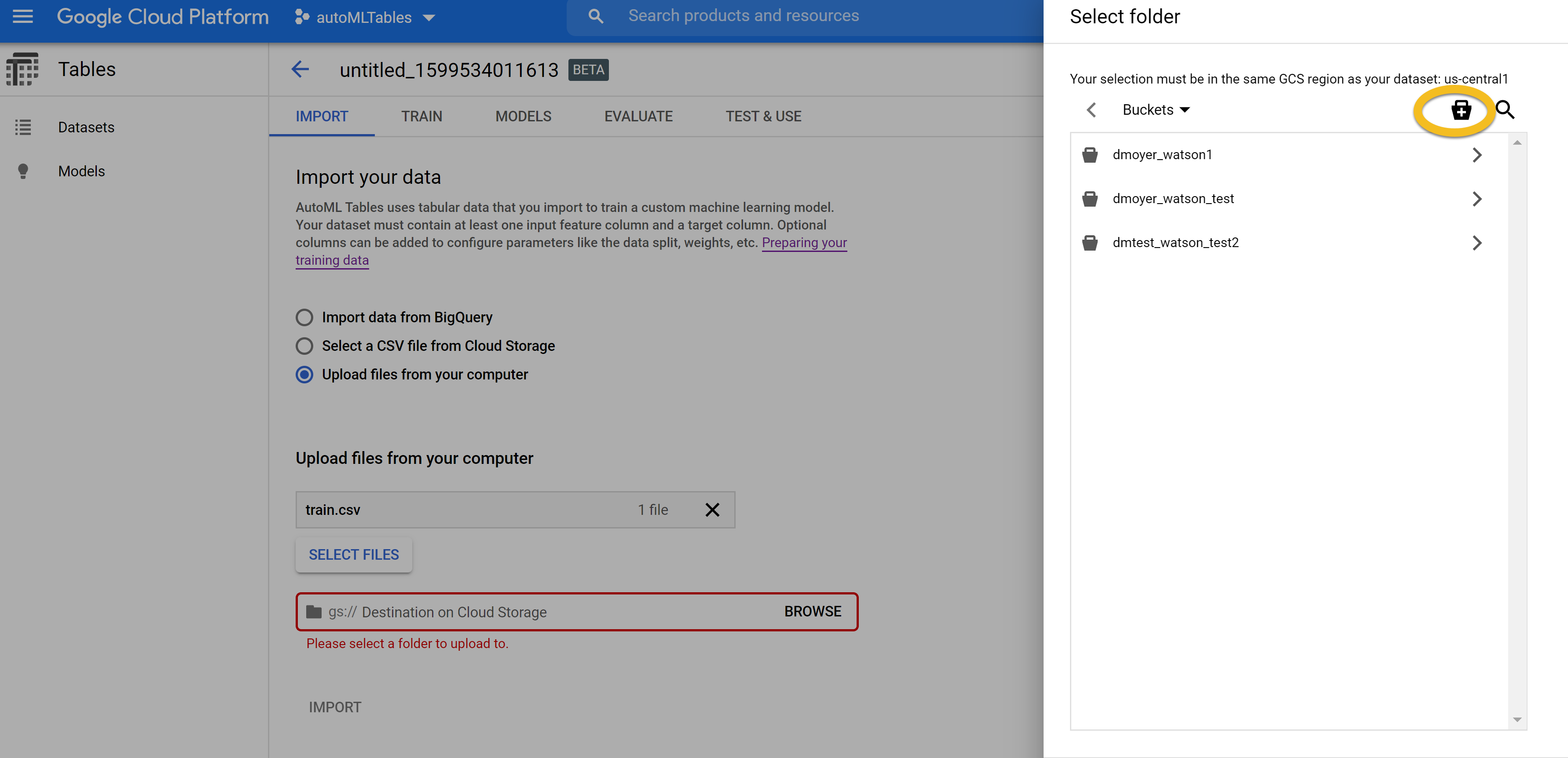
Task: Click the dmoyer_watson_test bucket icon
Action: tap(1090, 199)
